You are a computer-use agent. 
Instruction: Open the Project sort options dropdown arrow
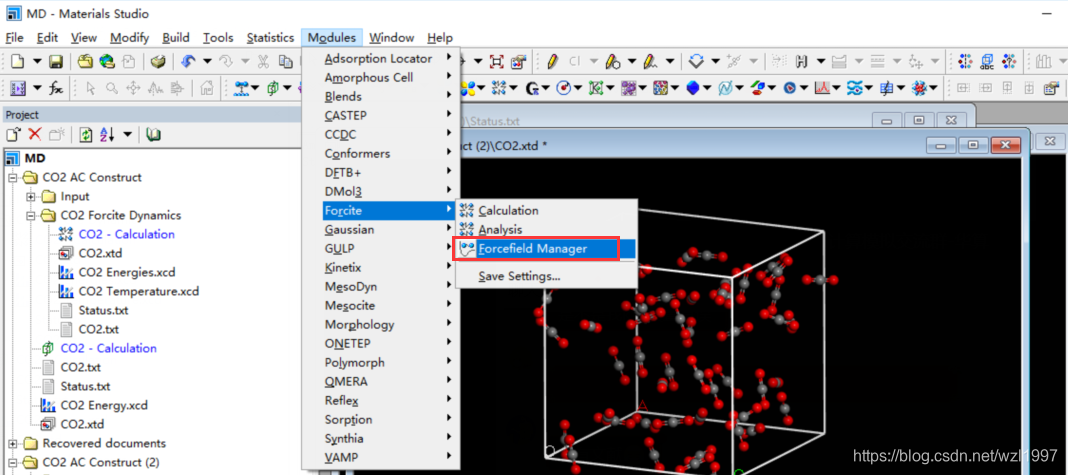coord(127,135)
